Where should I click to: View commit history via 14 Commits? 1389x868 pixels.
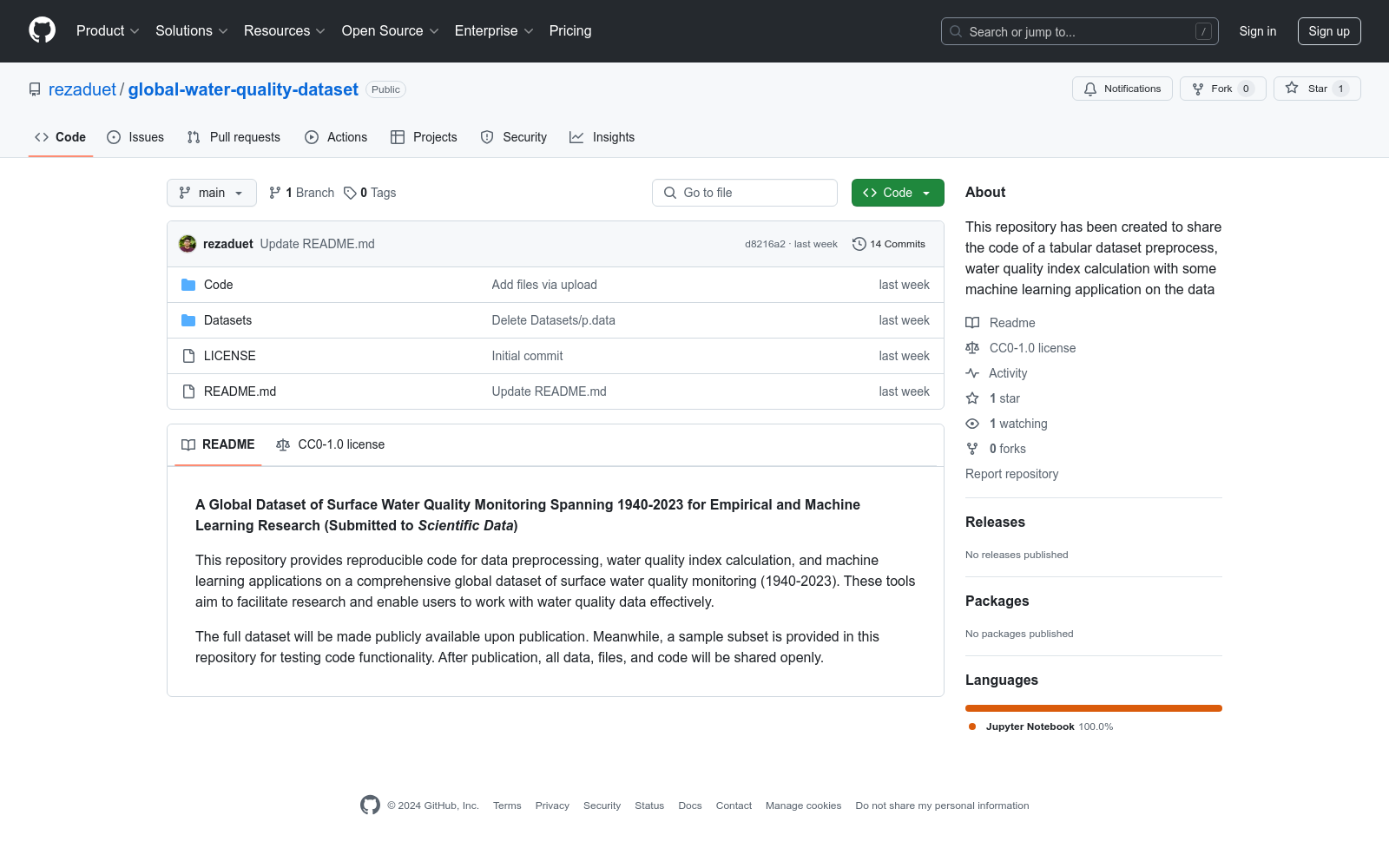tap(889, 244)
